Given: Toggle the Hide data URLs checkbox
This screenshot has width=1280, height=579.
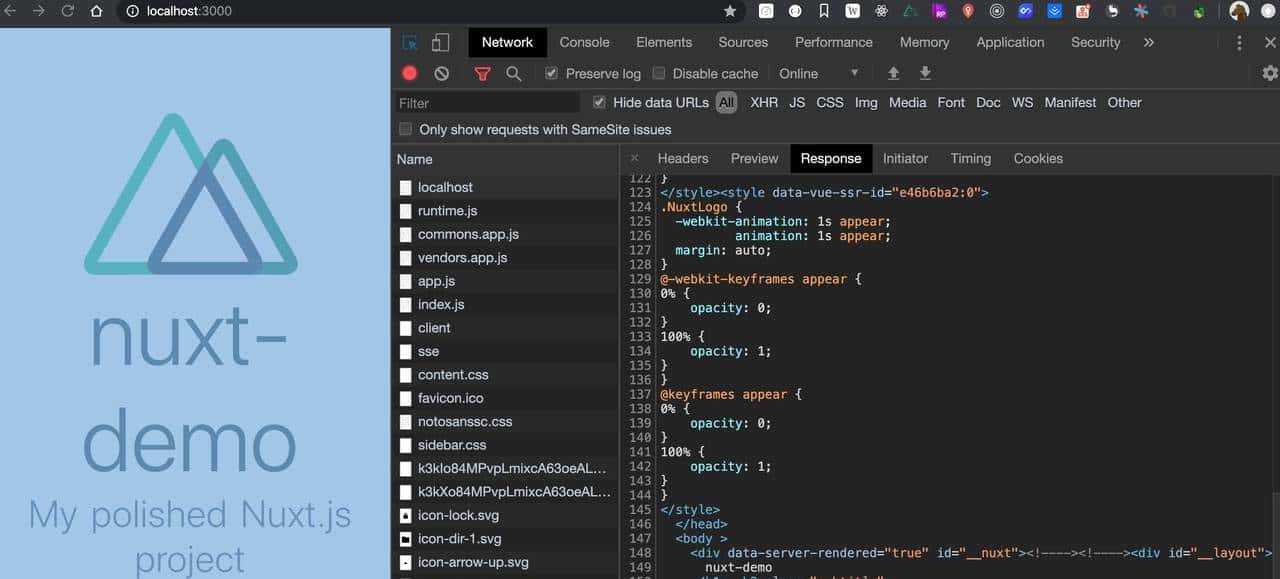Looking at the screenshot, I should click(x=599, y=102).
